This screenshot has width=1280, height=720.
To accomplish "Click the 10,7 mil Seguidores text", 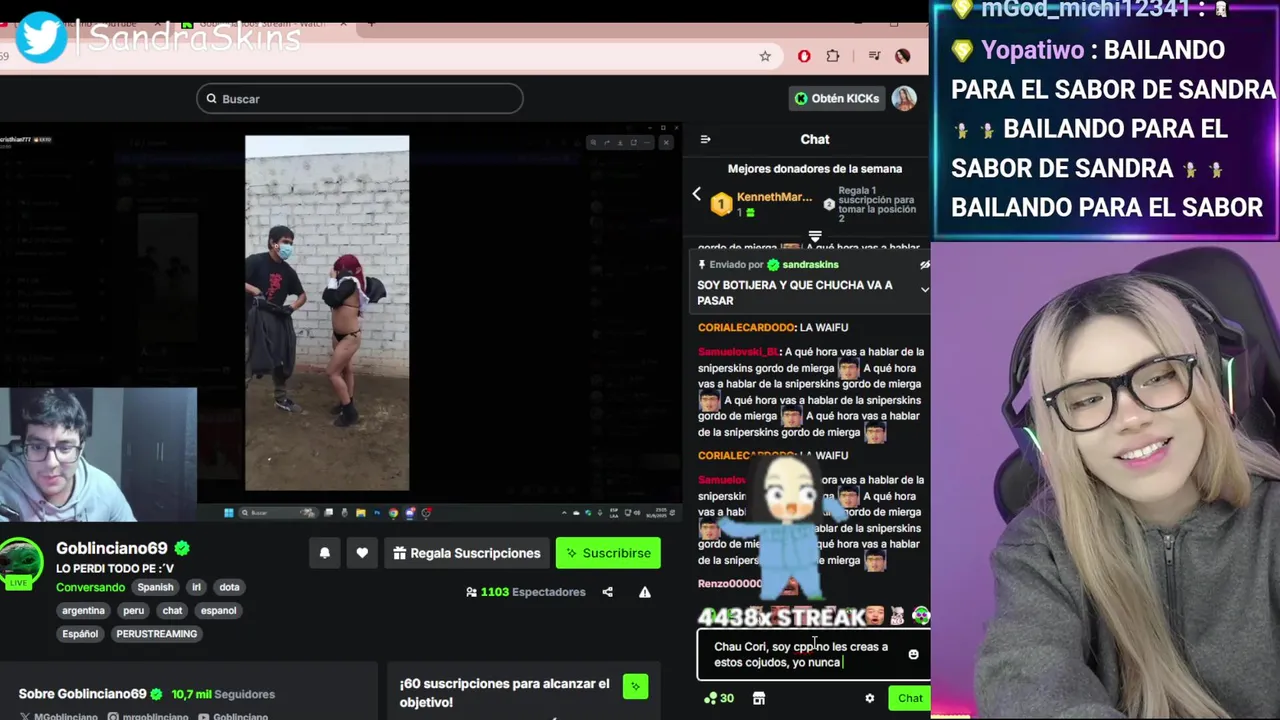I will pyautogui.click(x=223, y=694).
